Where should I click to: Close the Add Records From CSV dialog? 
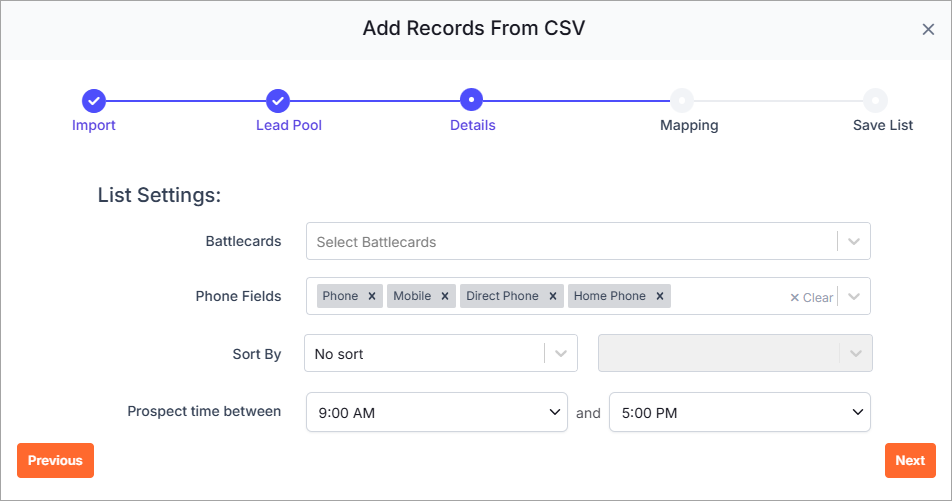928,29
